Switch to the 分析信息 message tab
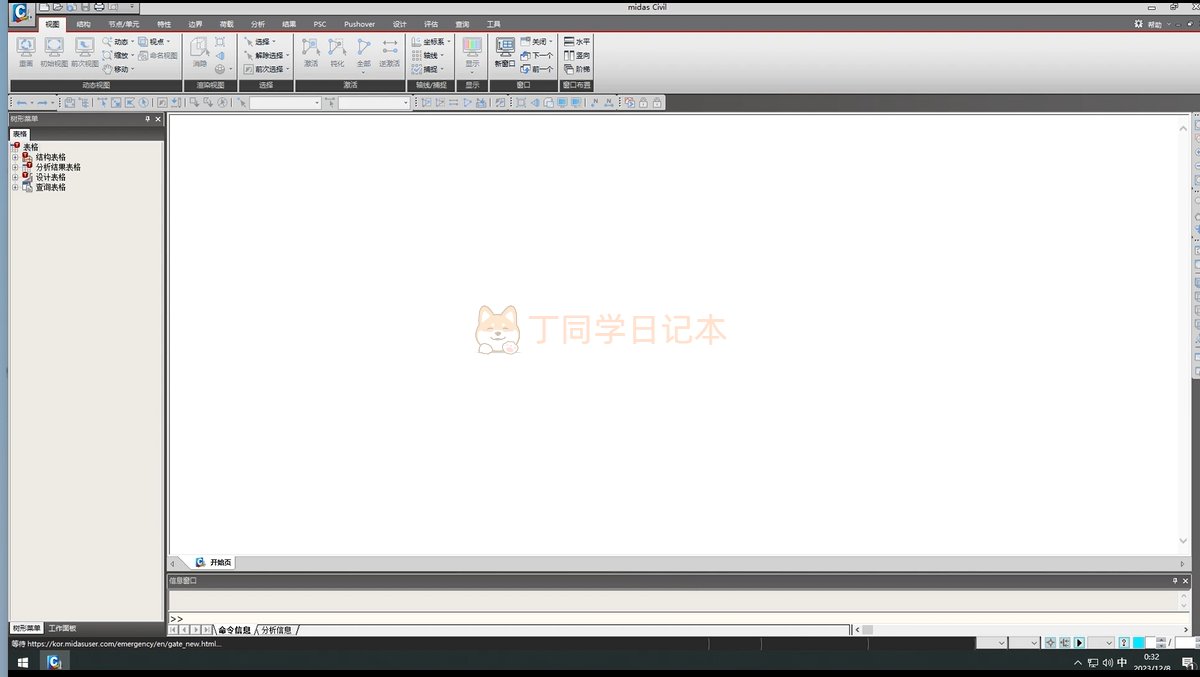 tap(277, 630)
